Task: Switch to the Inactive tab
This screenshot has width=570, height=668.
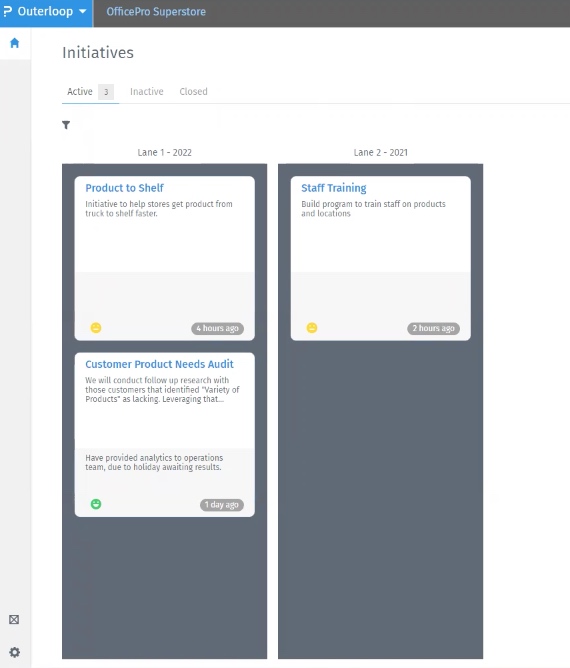Action: [x=147, y=92]
